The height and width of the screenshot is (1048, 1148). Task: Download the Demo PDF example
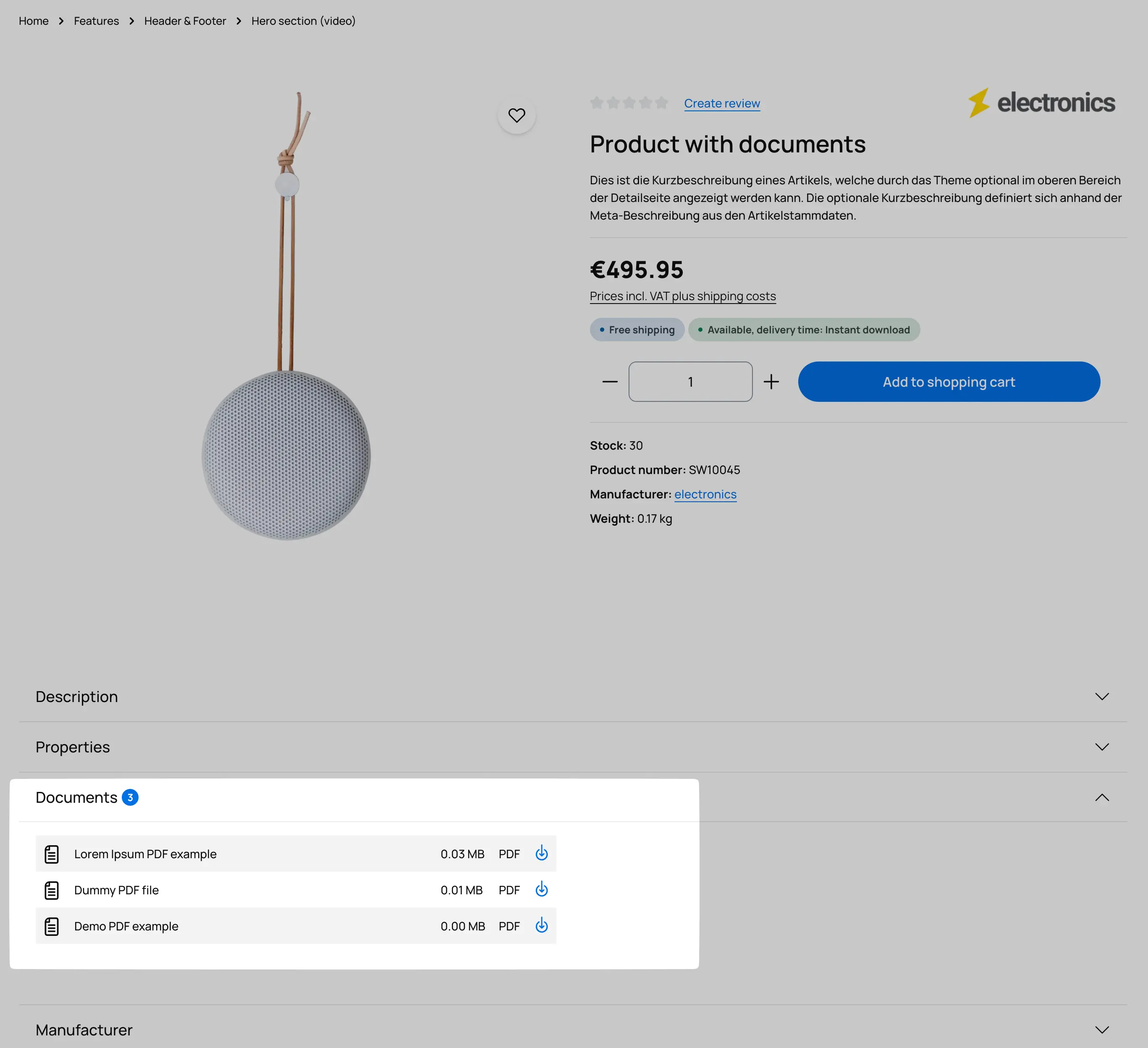542,926
